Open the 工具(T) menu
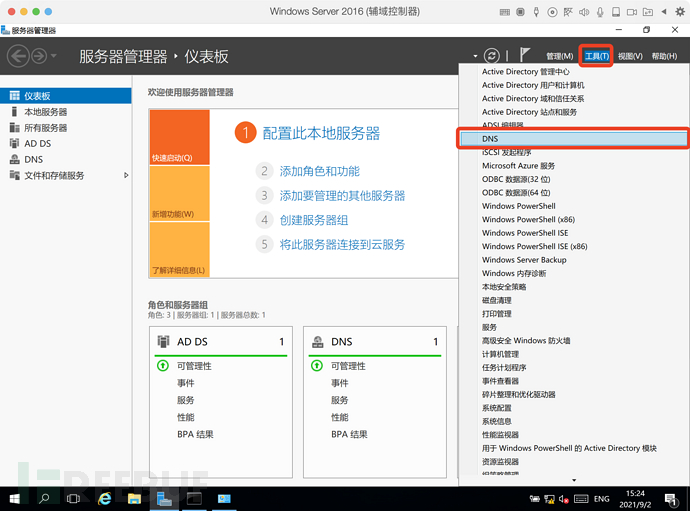690x511 pixels. (596, 56)
